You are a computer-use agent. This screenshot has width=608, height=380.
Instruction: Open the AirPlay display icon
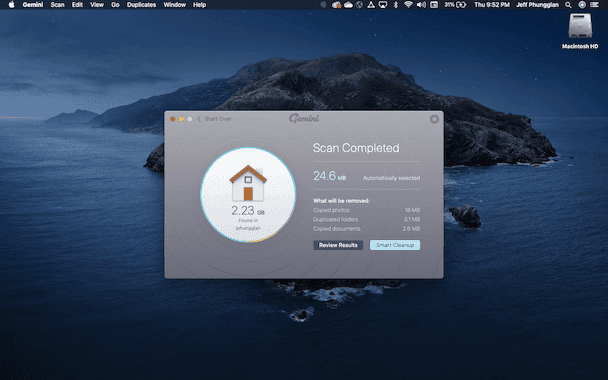click(x=383, y=5)
